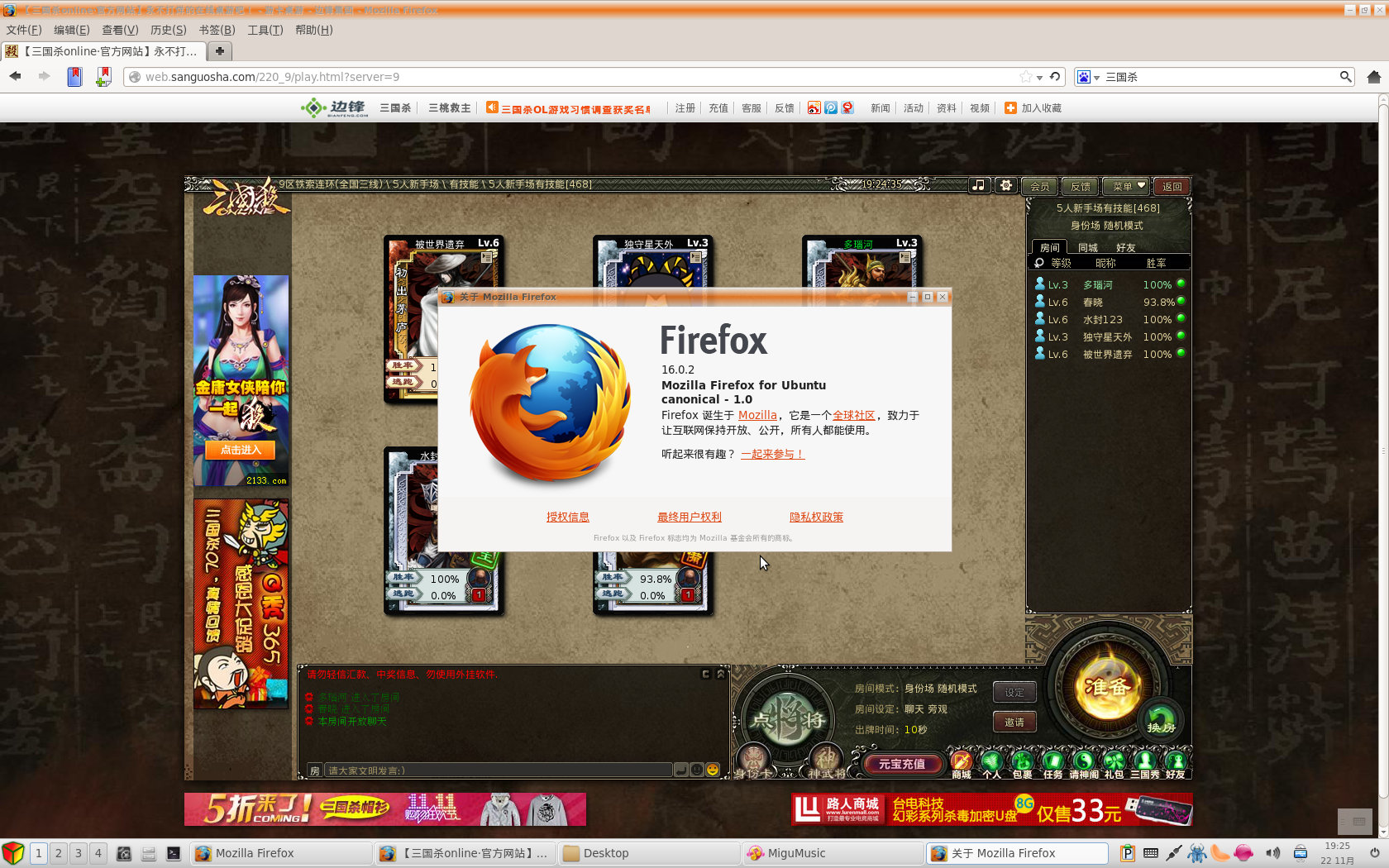1389x868 pixels.
Task: Open the new tab plus button
Action: pos(220,51)
